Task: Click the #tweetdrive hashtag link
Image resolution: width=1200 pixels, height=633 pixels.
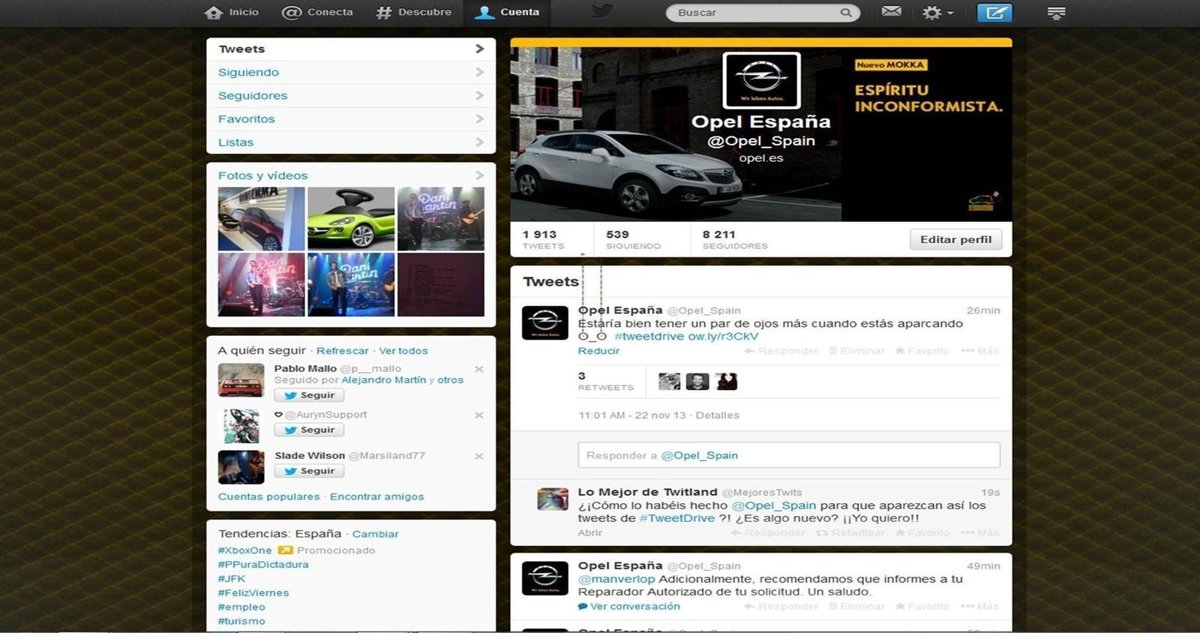Action: (x=649, y=337)
